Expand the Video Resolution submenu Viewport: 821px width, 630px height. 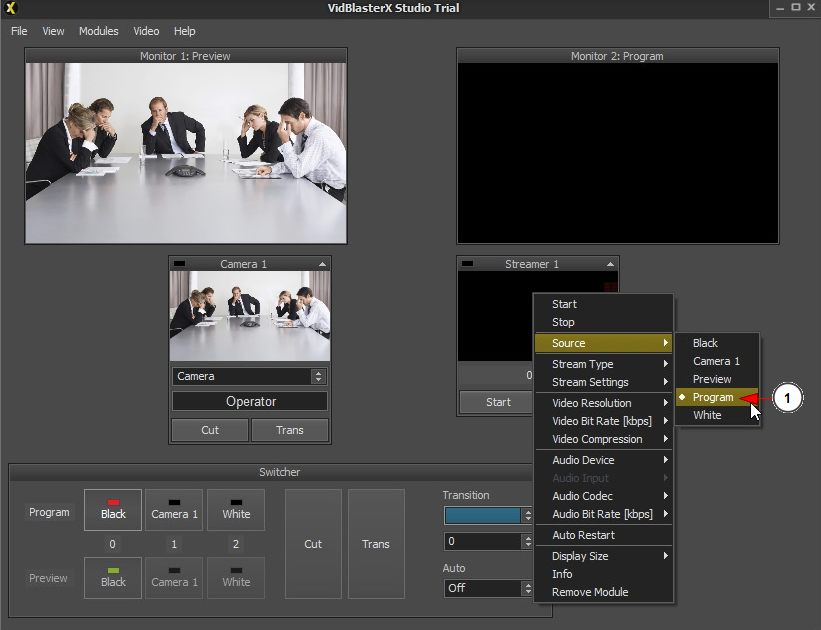(x=604, y=403)
